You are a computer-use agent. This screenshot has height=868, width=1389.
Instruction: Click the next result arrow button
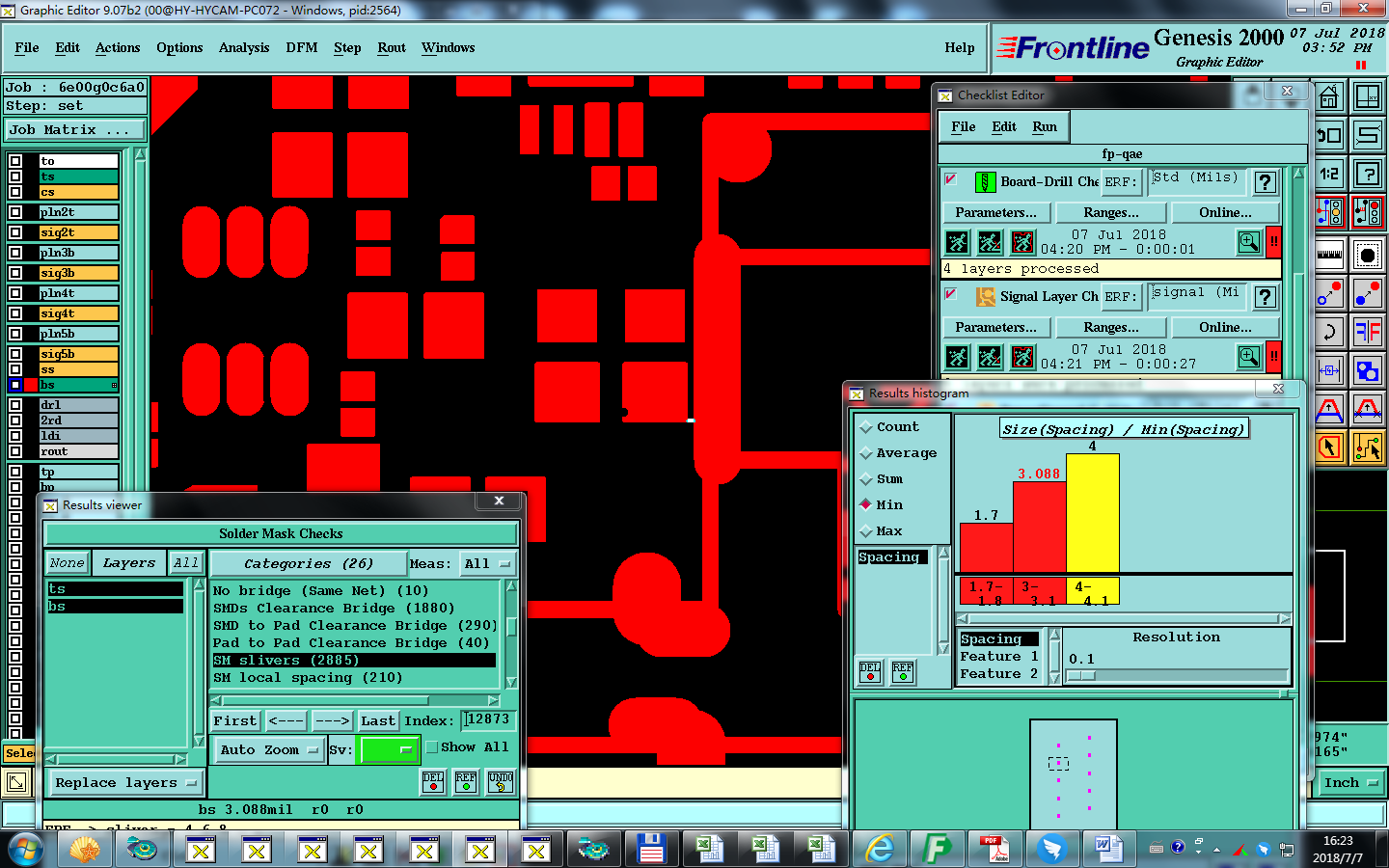pyautogui.click(x=332, y=720)
